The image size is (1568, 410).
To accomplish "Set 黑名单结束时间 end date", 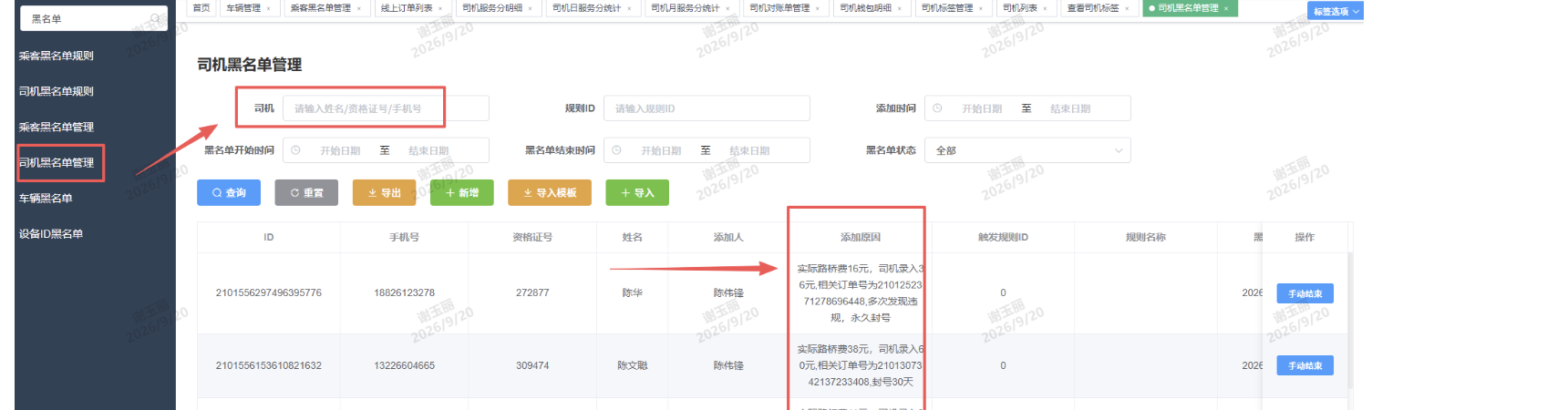I will [749, 150].
